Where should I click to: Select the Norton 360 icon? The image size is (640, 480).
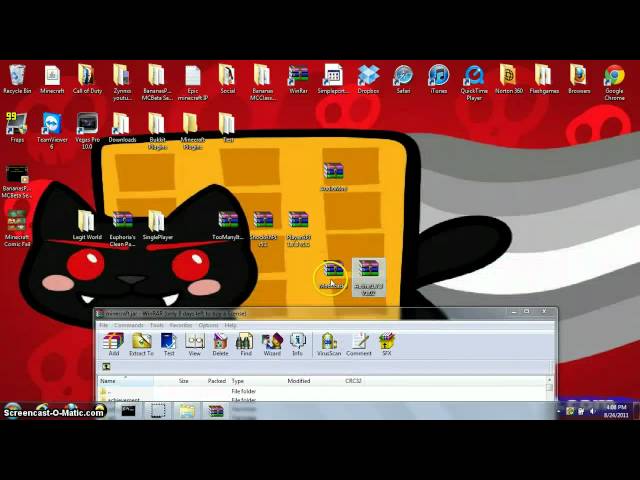pos(509,80)
